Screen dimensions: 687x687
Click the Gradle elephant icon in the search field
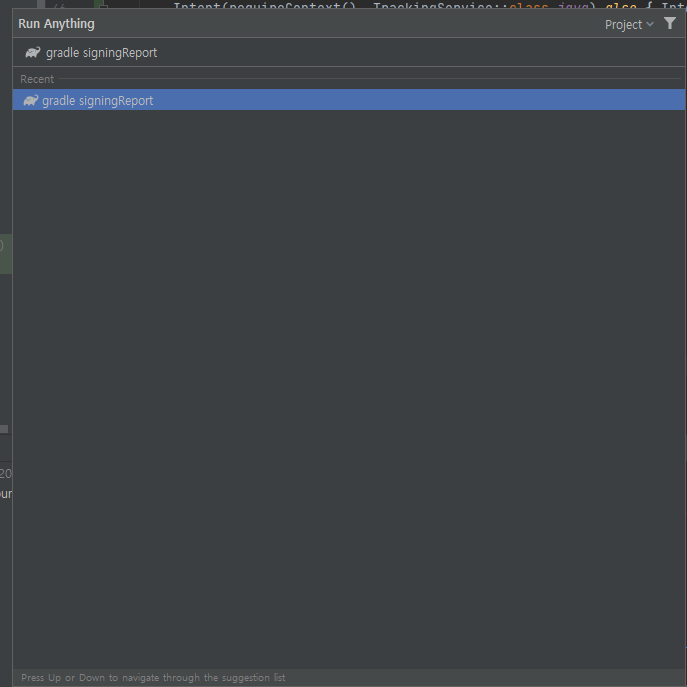(x=33, y=53)
